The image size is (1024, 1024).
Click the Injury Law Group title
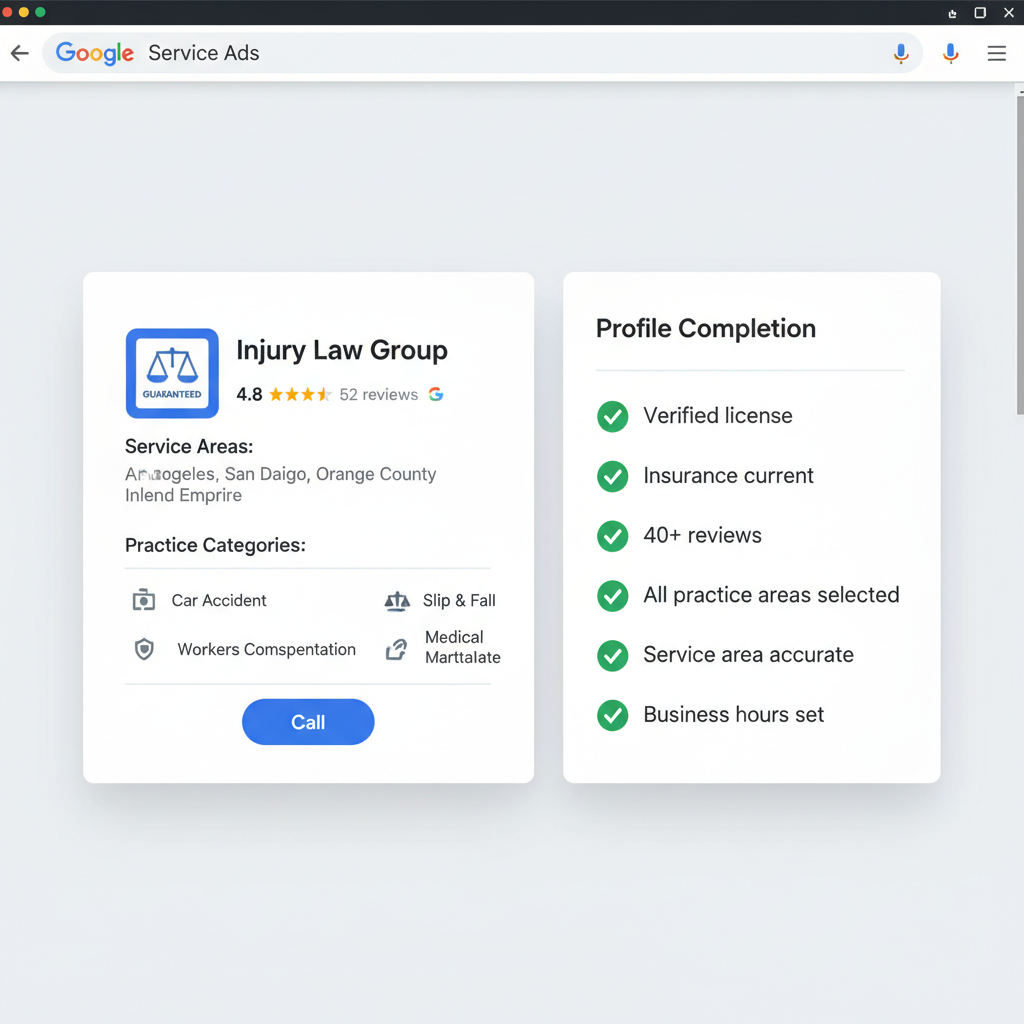click(x=342, y=351)
